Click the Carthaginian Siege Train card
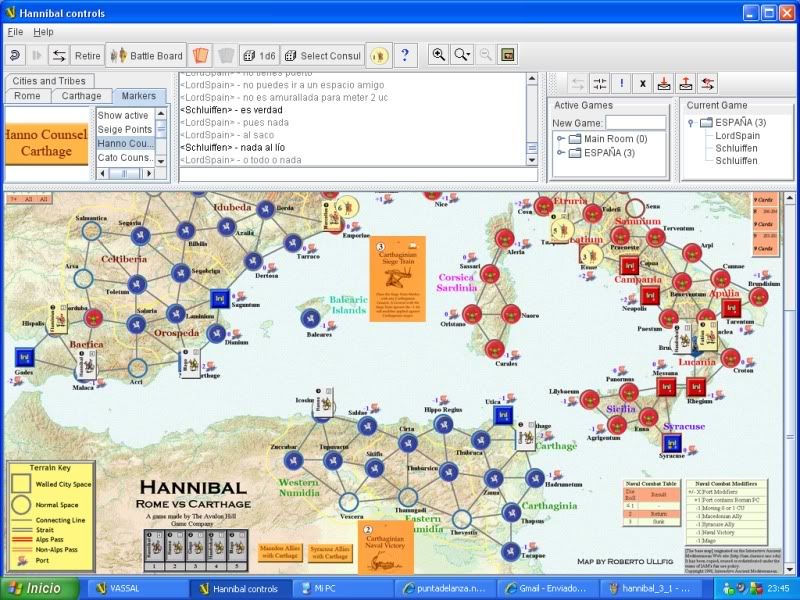Screen dimensions: 800x600 (397, 279)
